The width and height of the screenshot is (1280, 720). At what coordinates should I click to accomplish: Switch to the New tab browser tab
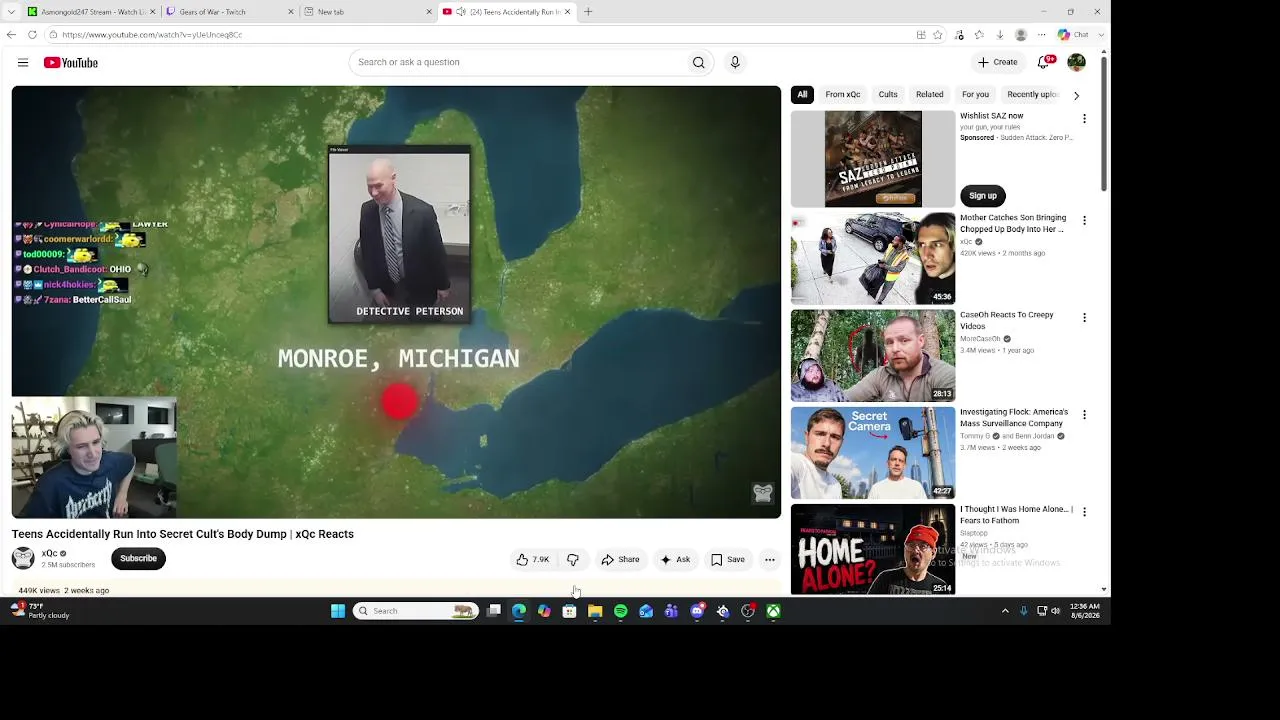366,12
